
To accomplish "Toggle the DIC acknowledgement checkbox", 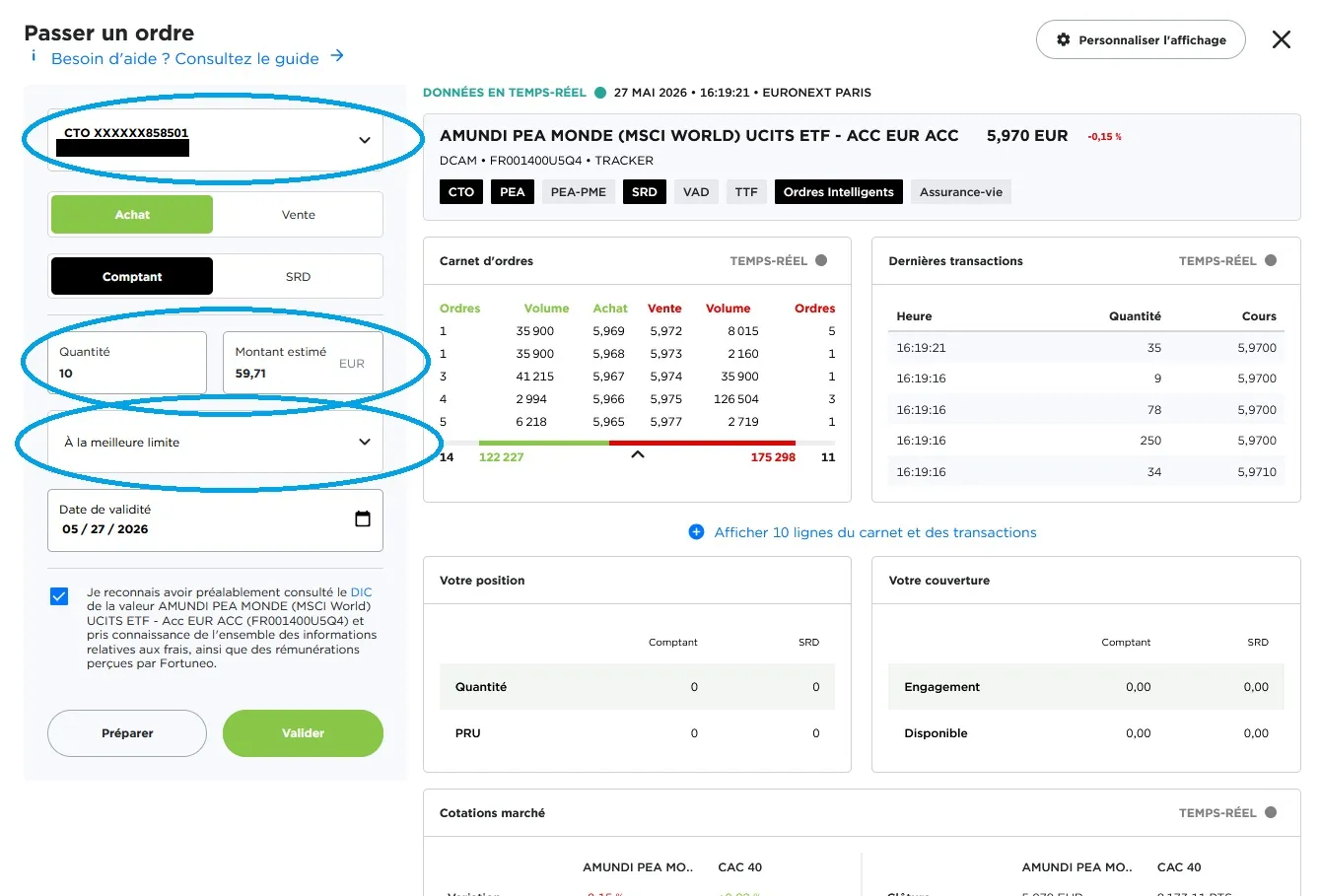I will pos(59,596).
